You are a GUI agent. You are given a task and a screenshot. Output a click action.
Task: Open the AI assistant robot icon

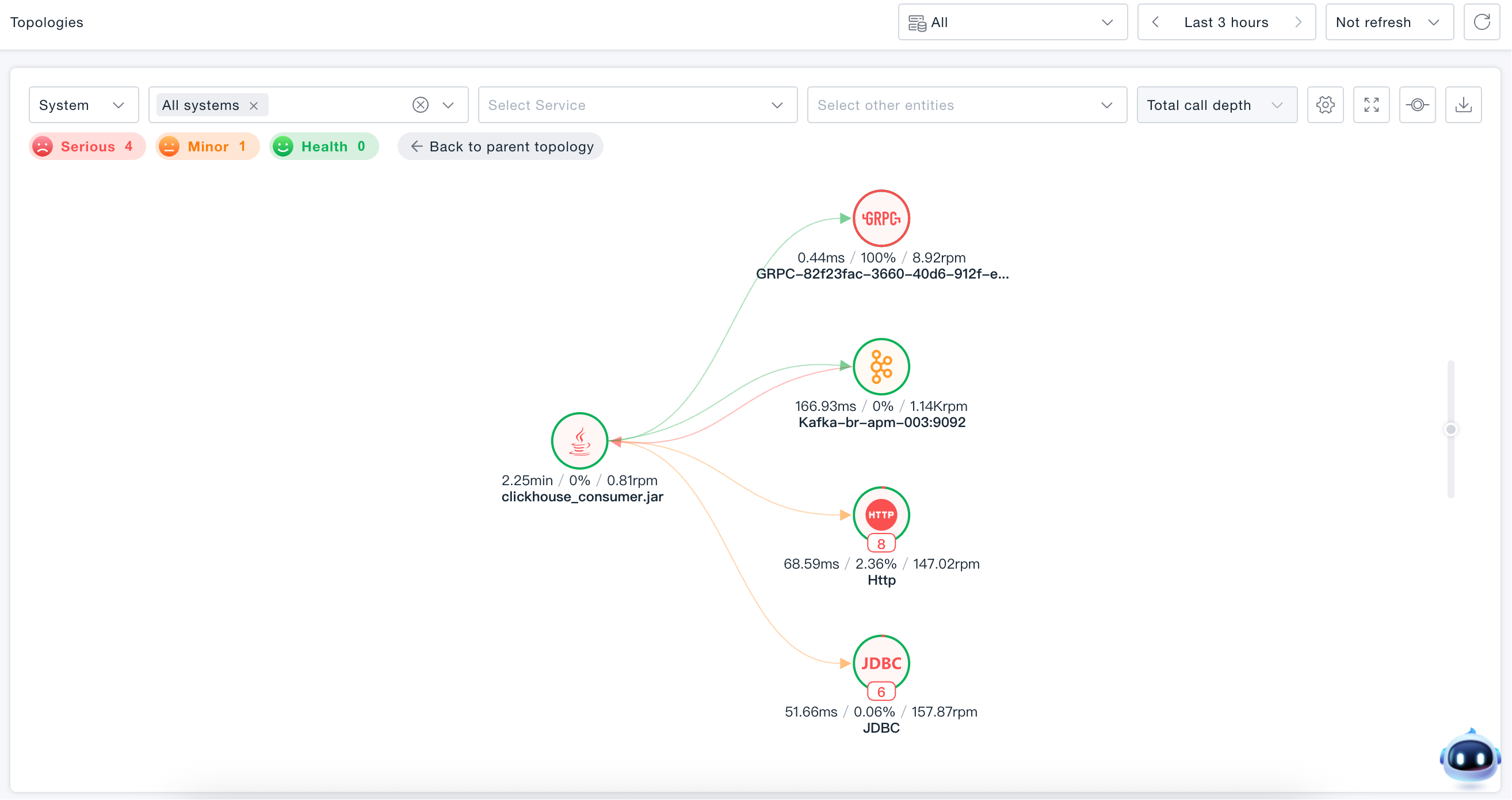tap(1470, 758)
